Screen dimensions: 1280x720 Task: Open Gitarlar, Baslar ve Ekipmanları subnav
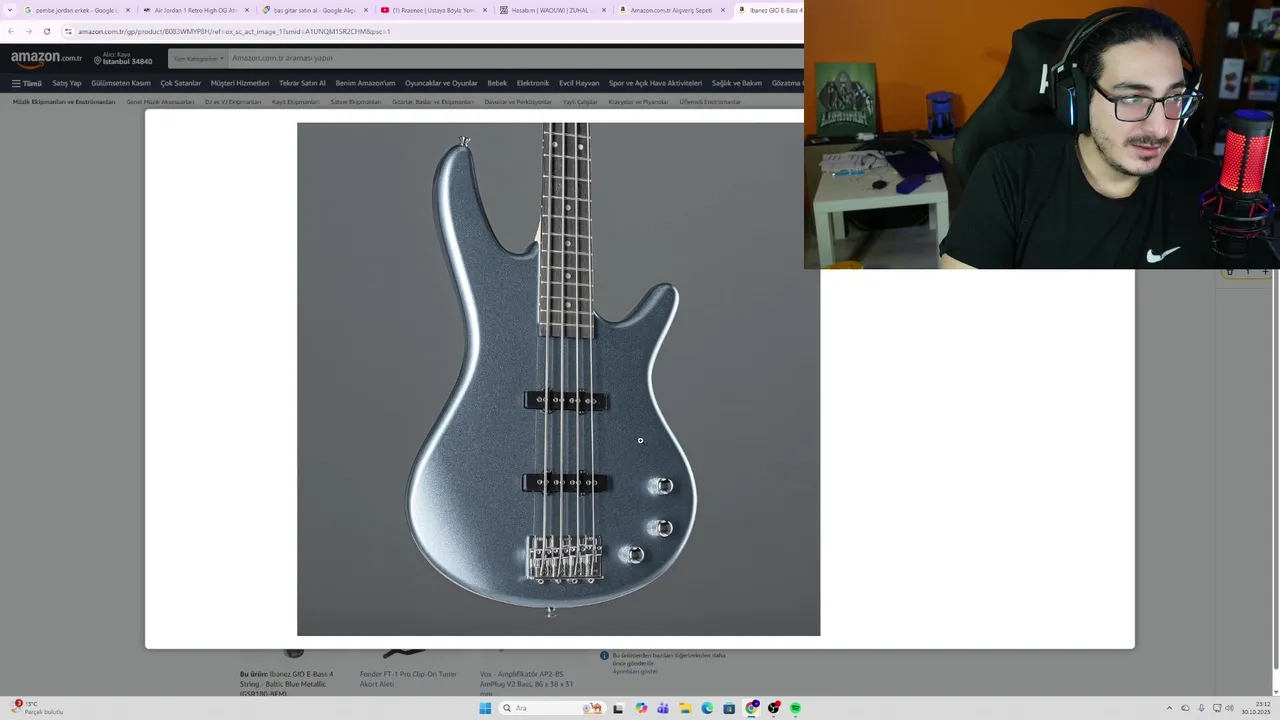pos(432,102)
